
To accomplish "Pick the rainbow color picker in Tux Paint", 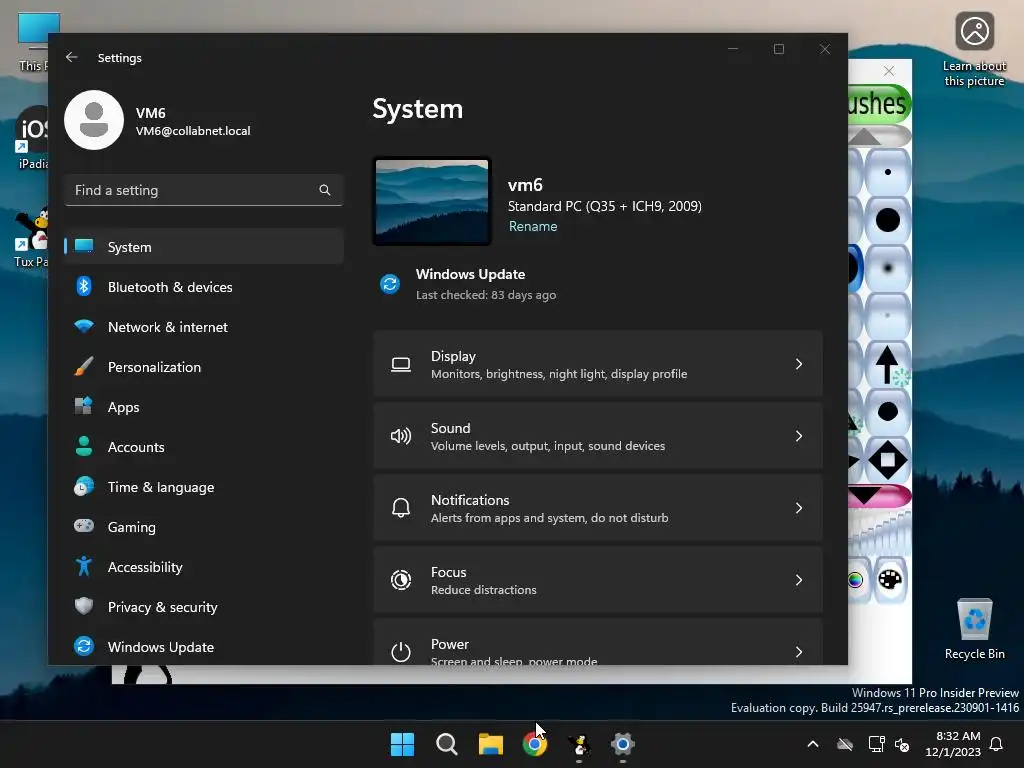I will [856, 580].
